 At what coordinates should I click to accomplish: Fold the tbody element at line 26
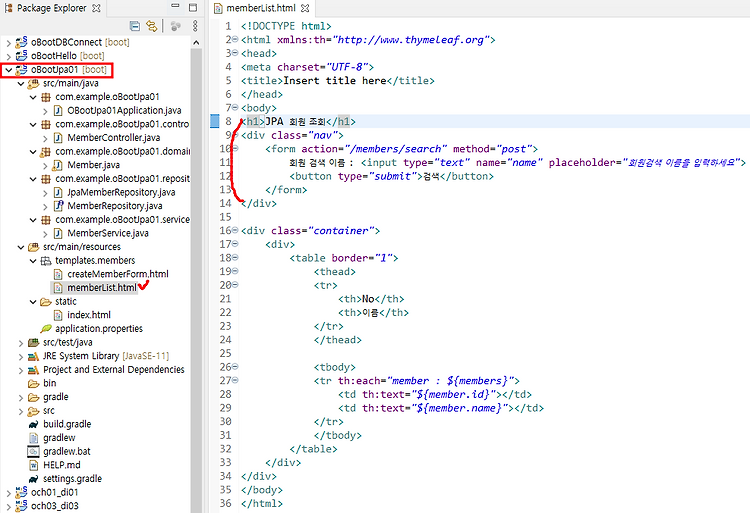pos(235,367)
